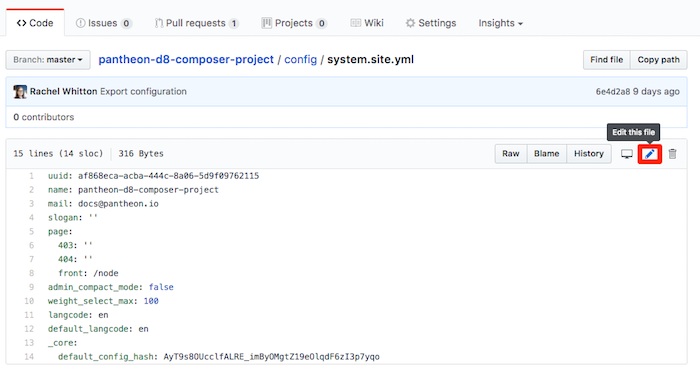Click commit hash 6e4d2a8

613,92
